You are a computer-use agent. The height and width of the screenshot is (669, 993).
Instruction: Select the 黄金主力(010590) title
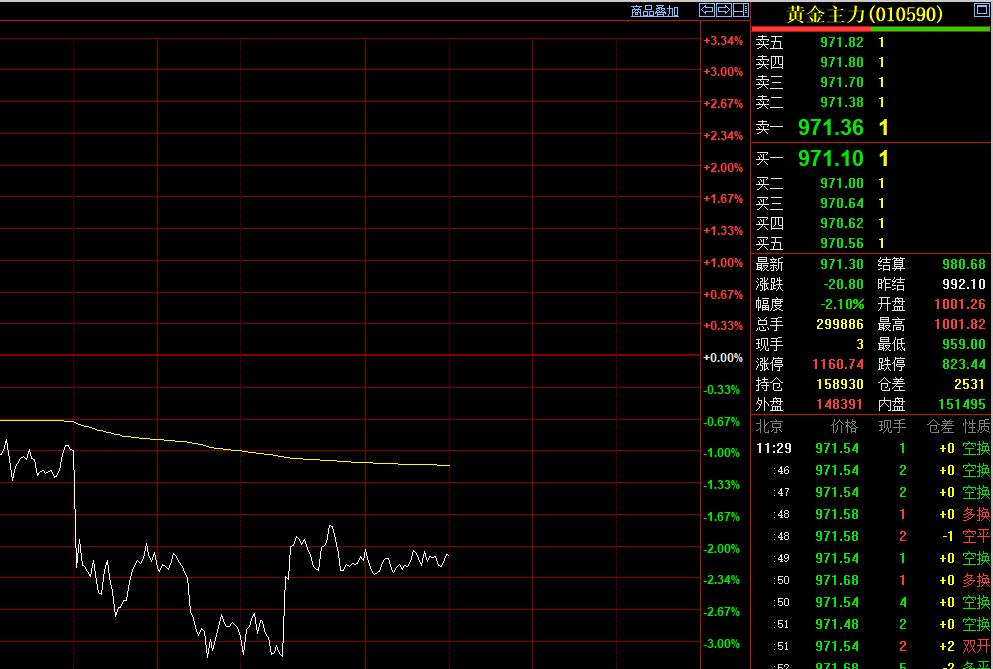point(864,14)
